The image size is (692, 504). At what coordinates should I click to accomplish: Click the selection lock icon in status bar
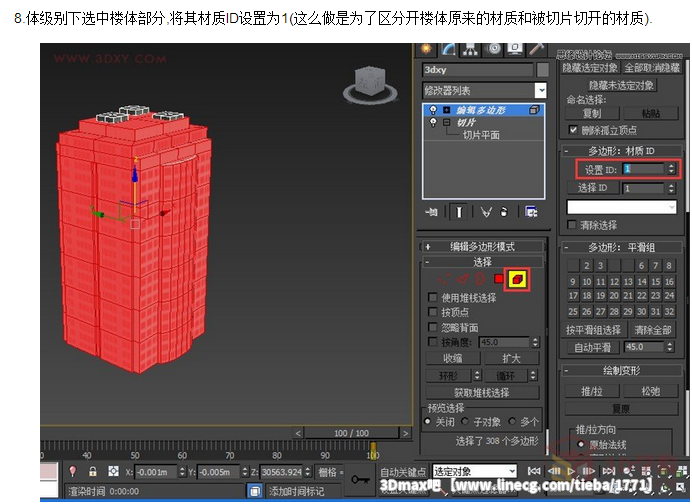(x=93, y=471)
